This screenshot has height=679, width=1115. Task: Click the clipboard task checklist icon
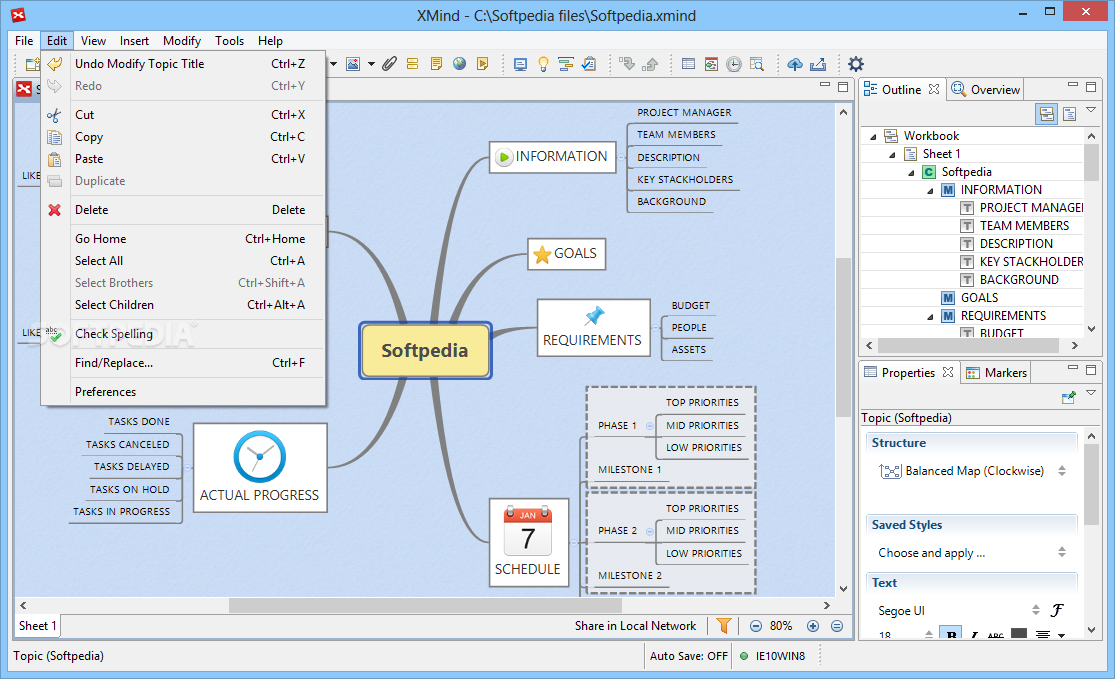pyautogui.click(x=589, y=65)
